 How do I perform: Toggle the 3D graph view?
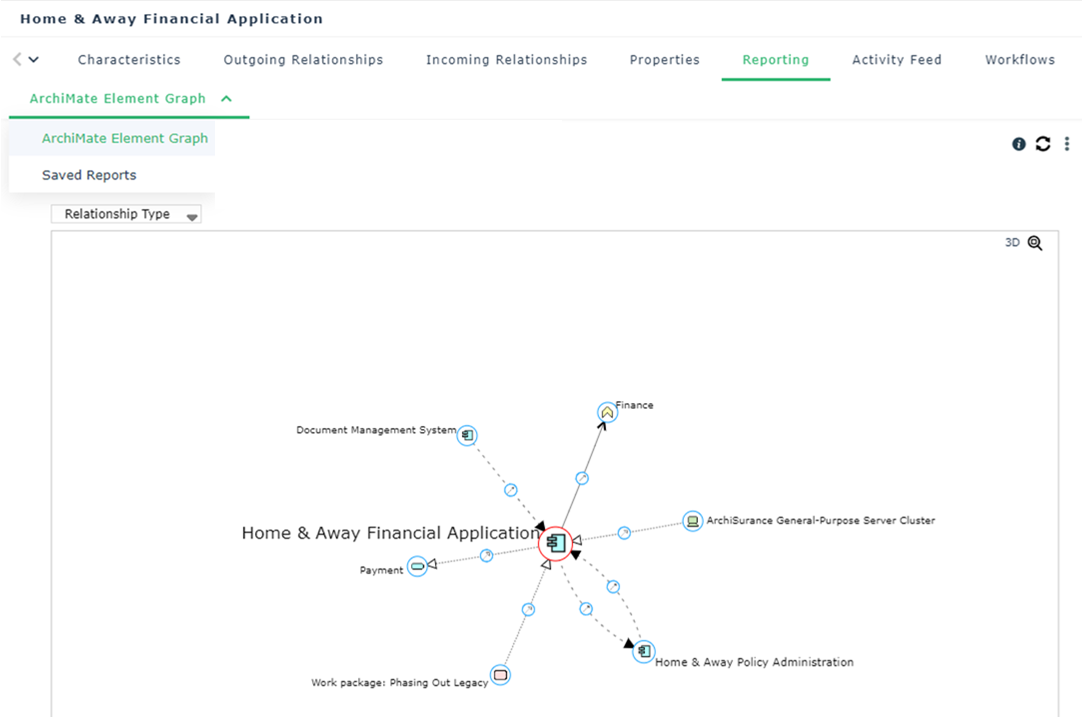[x=1012, y=243]
